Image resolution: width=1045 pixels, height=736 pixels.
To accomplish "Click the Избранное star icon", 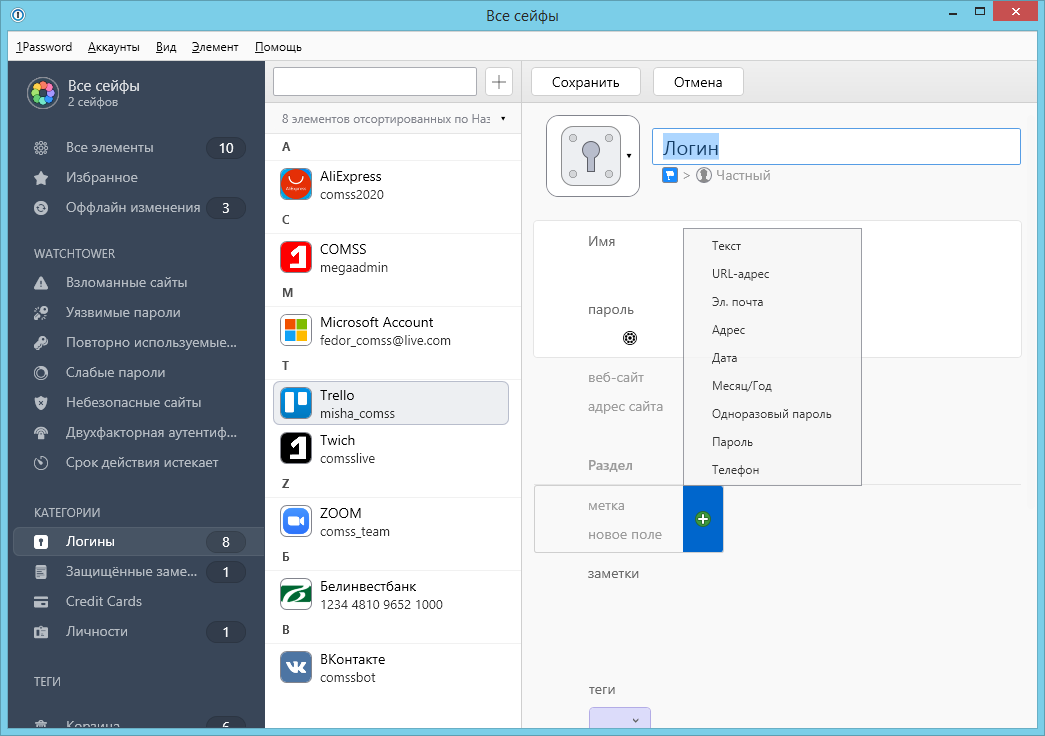I will coord(41,178).
